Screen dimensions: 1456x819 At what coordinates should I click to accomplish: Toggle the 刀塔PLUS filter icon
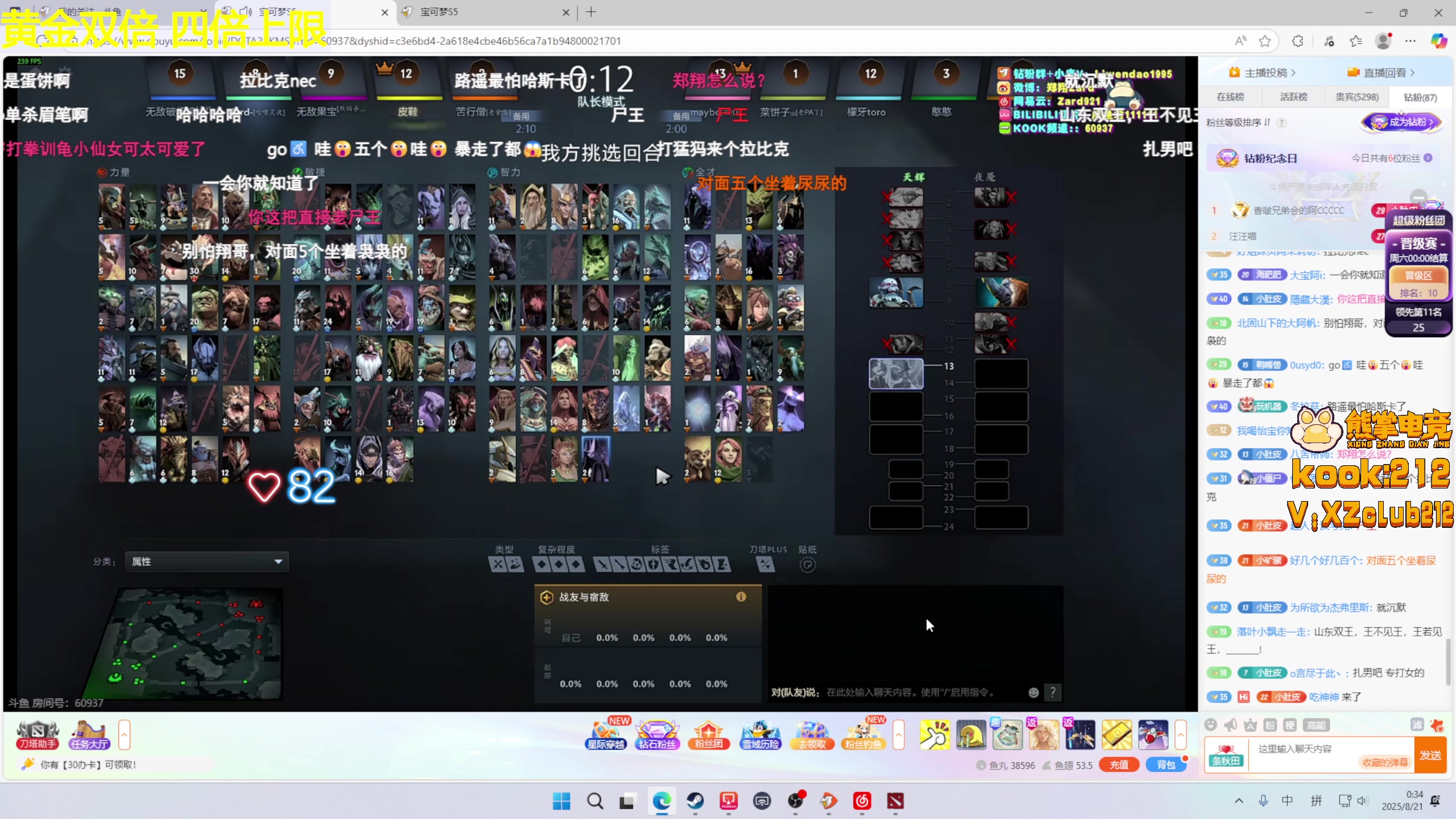(766, 565)
